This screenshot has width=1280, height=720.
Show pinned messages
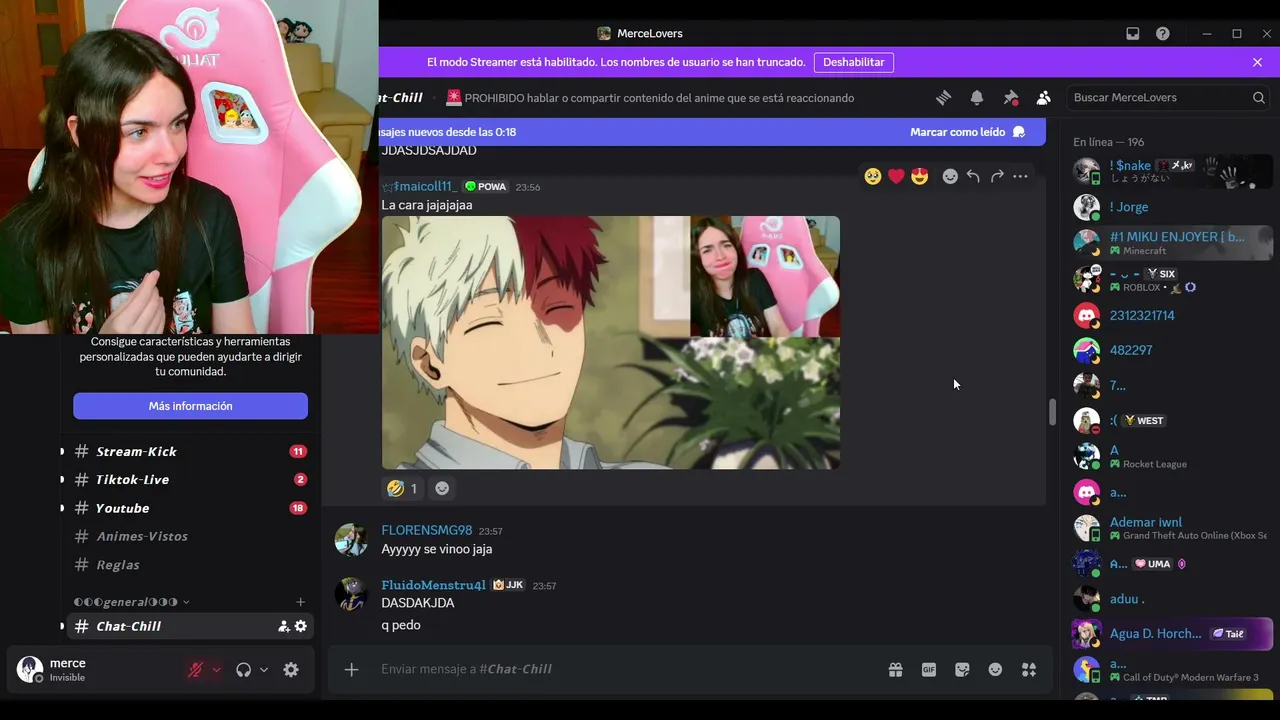(x=1011, y=97)
